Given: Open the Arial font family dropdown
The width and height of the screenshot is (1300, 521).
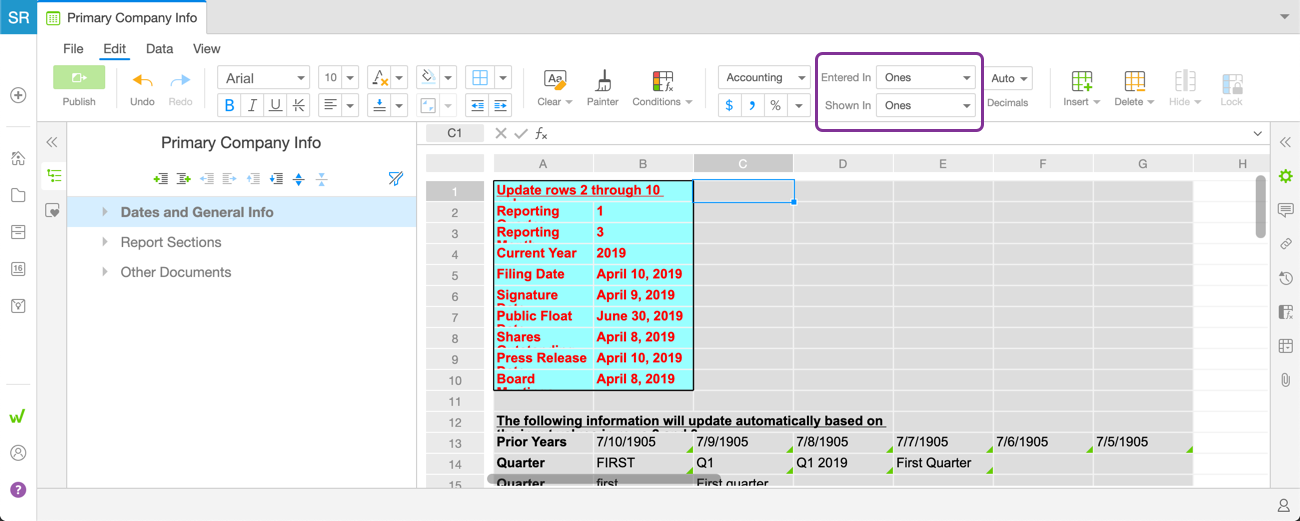Looking at the screenshot, I should (x=263, y=78).
